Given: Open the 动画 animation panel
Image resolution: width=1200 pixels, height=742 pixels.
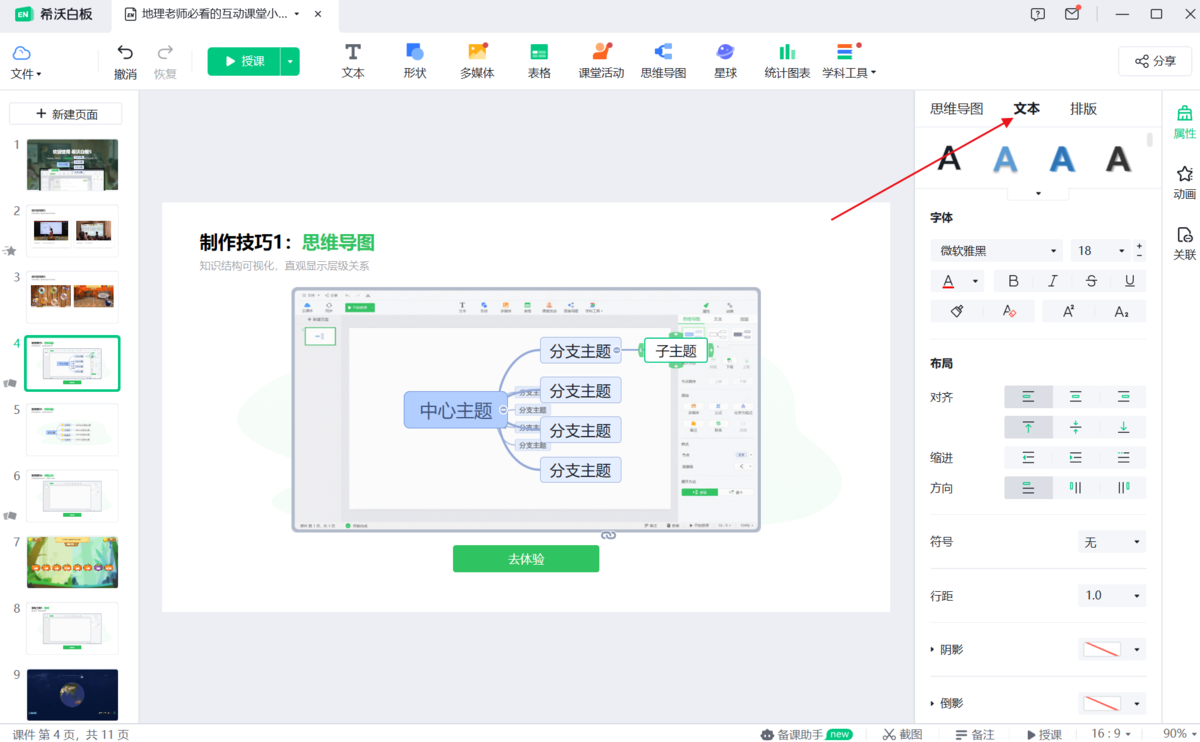Looking at the screenshot, I should click(1184, 182).
